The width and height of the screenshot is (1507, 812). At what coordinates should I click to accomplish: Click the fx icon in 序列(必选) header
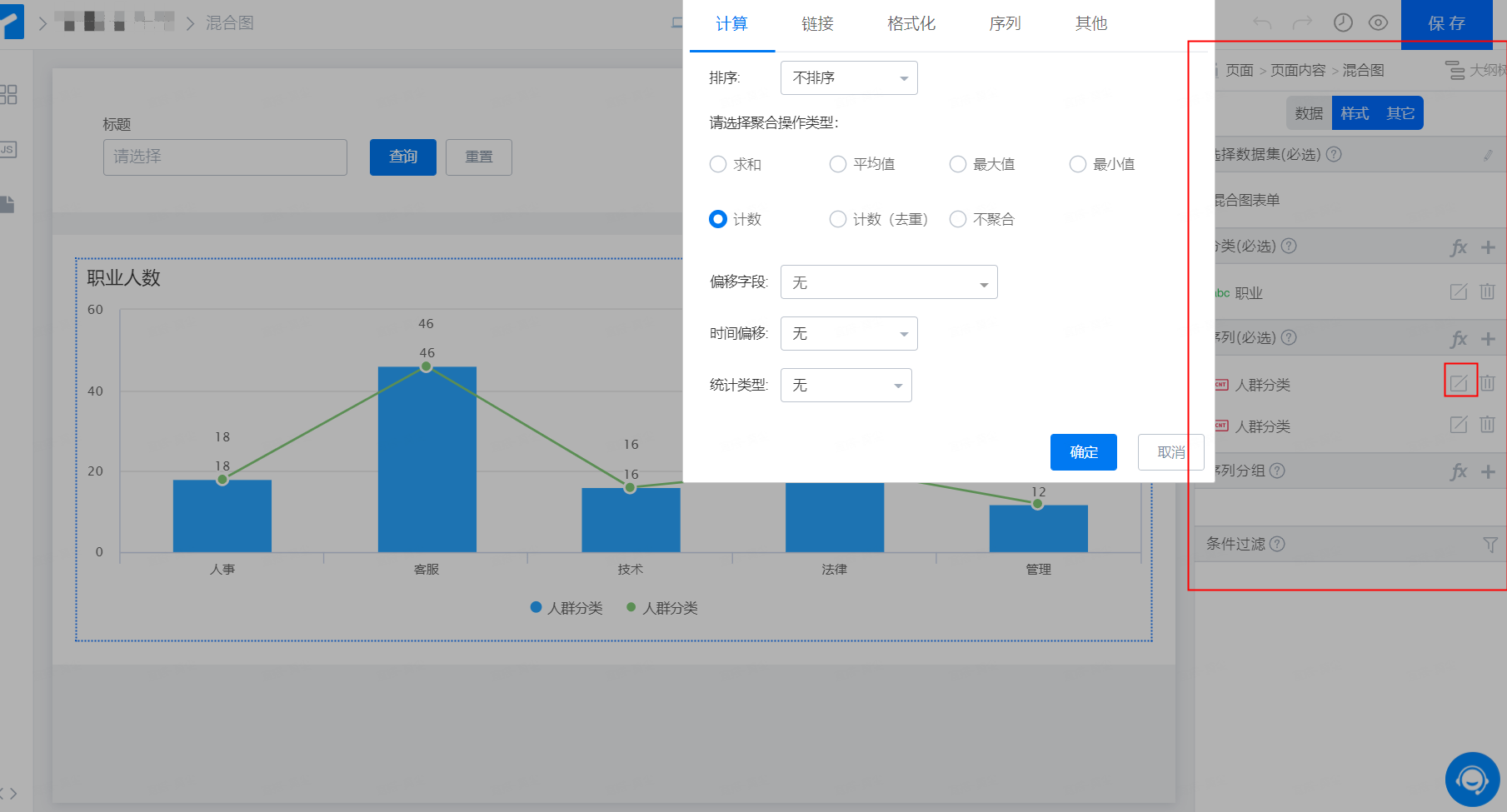click(1459, 339)
